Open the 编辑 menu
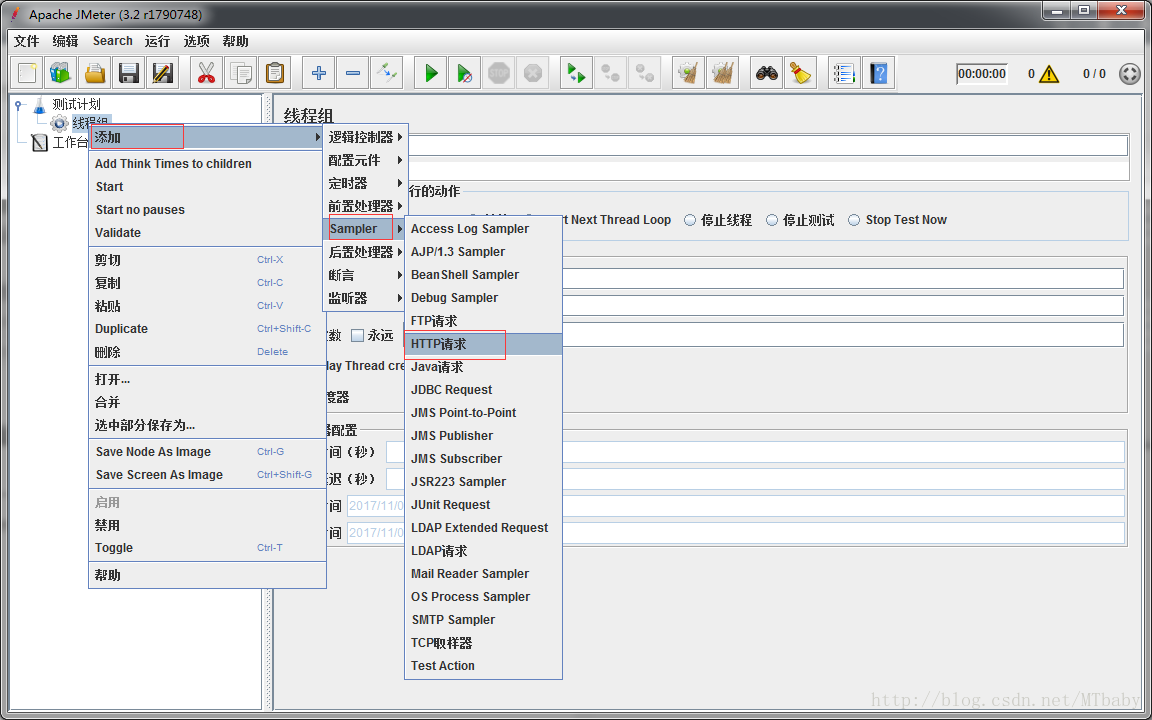The width and height of the screenshot is (1152, 720). pos(65,41)
